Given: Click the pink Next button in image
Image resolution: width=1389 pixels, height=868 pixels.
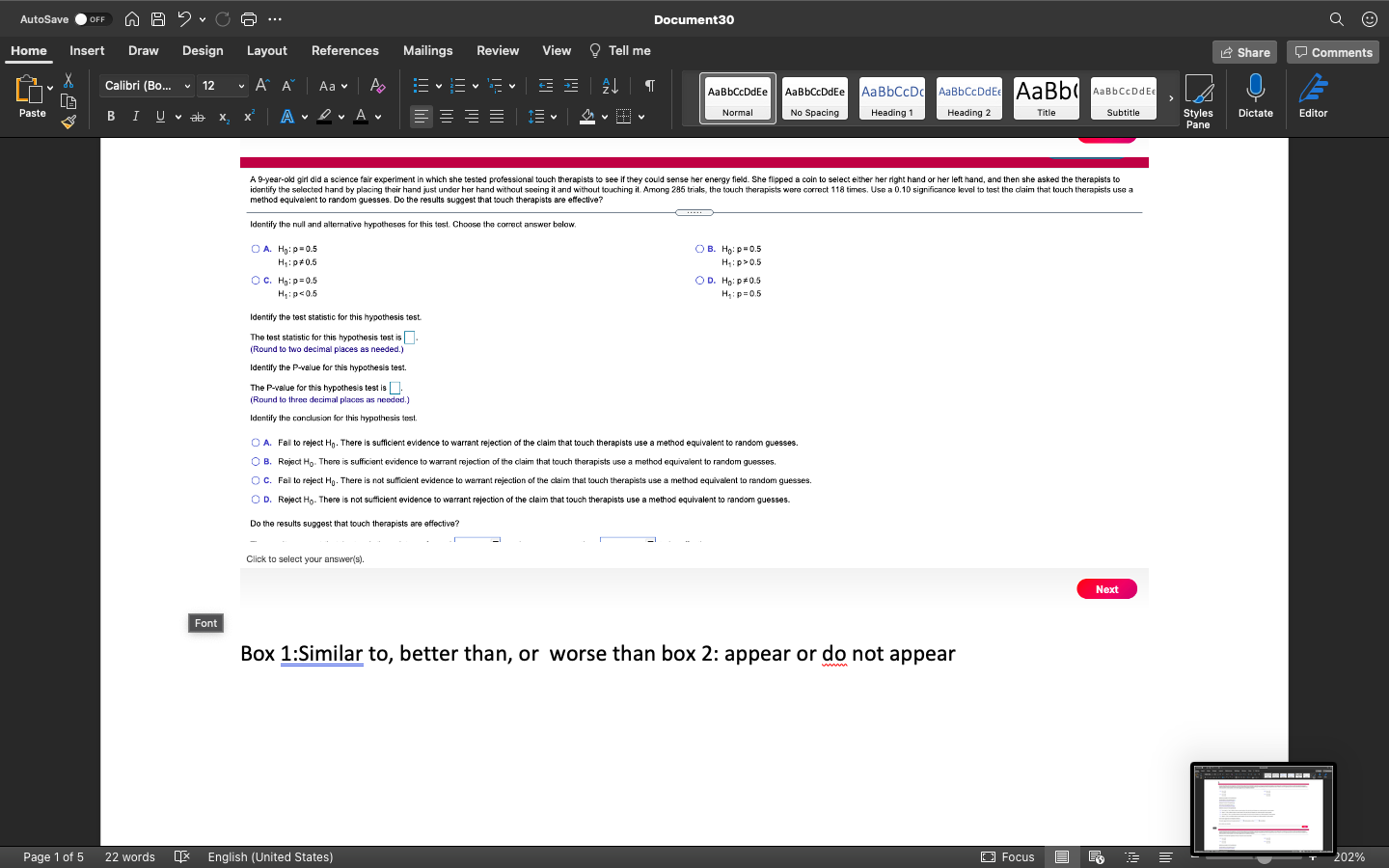Looking at the screenshot, I should [x=1106, y=589].
